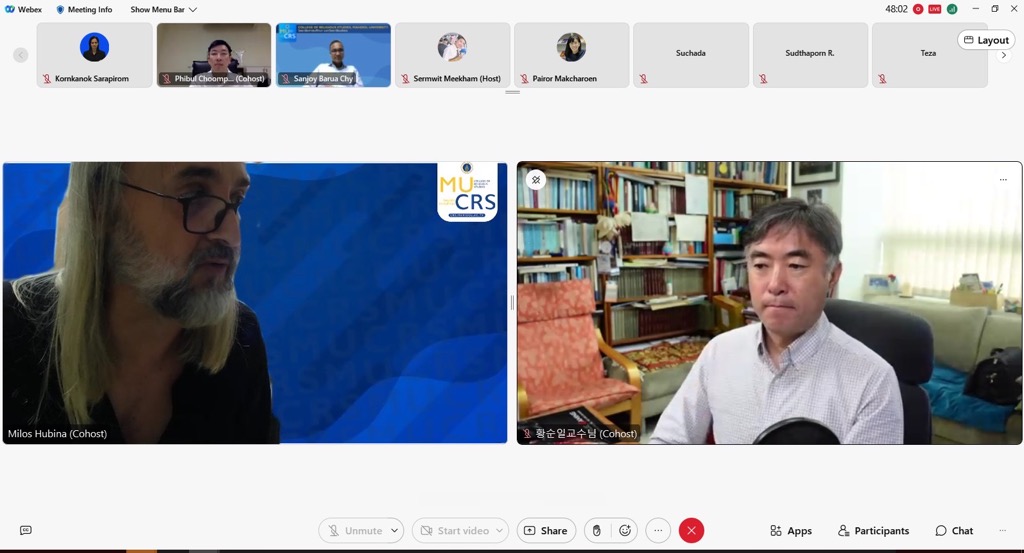Click the pin icon on right video
1024x553 pixels.
click(x=536, y=180)
